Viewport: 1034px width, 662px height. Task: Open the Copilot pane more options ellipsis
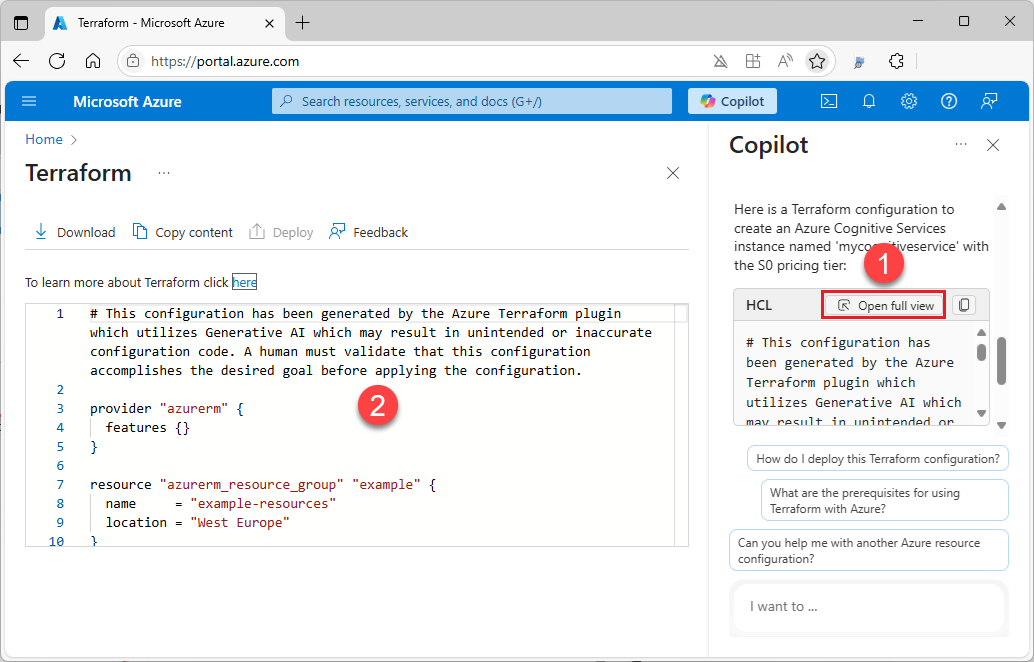click(961, 145)
